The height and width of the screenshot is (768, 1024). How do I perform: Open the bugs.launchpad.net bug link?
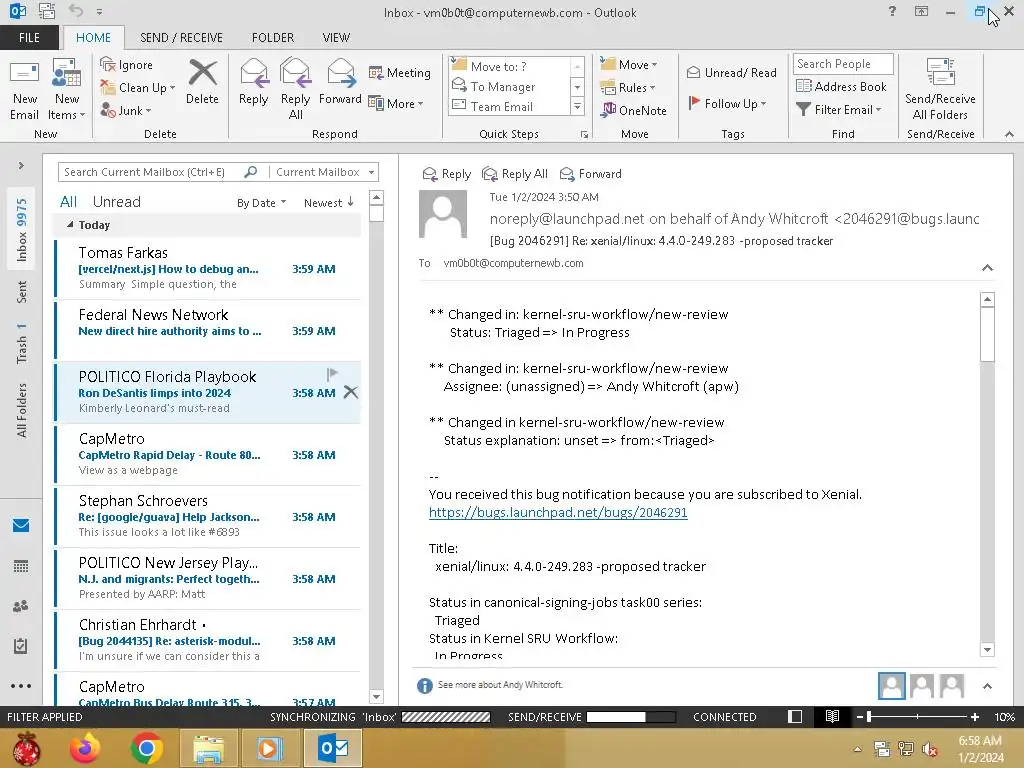click(558, 512)
